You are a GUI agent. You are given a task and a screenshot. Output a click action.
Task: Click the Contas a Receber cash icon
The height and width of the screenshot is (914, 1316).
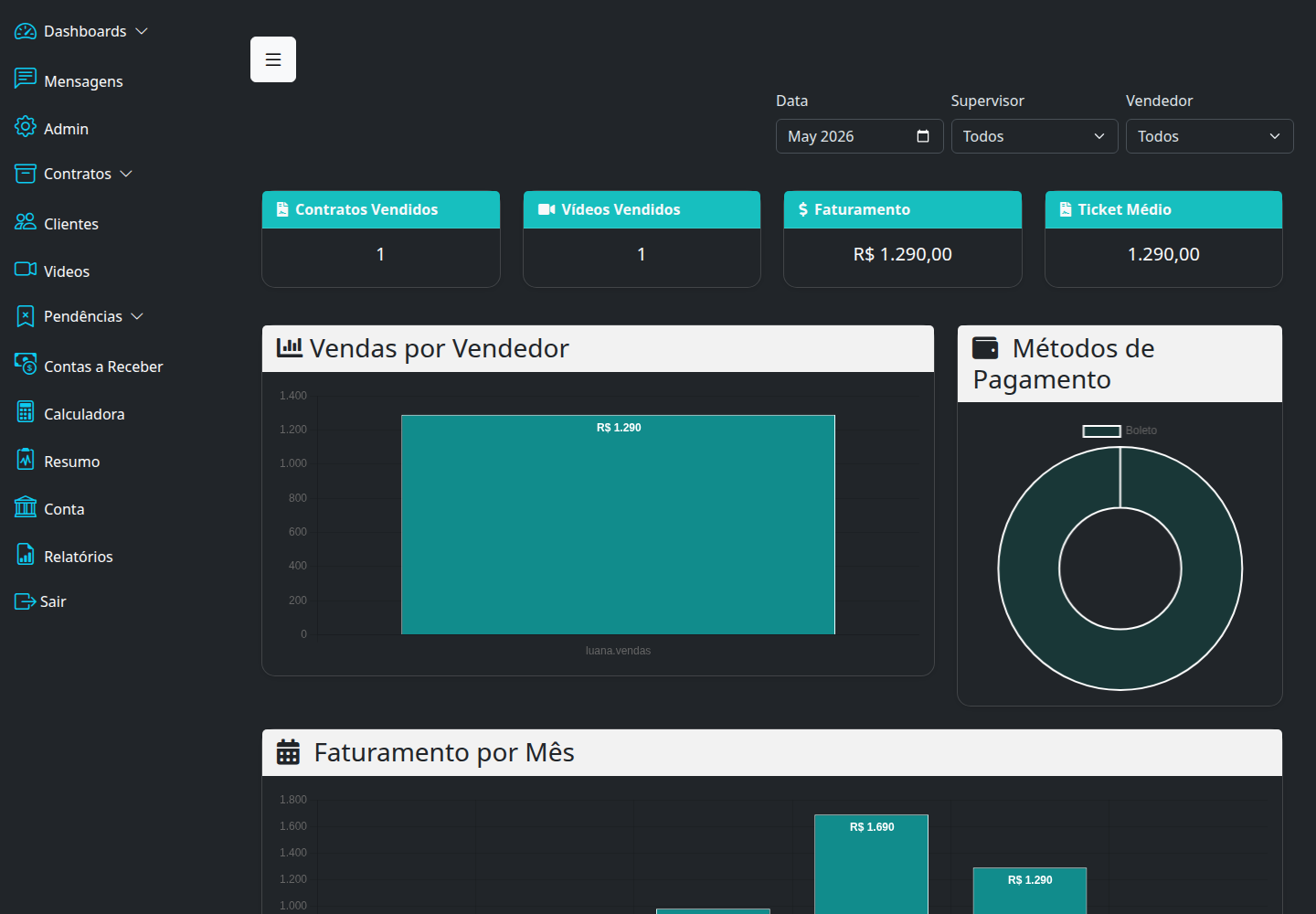point(26,364)
